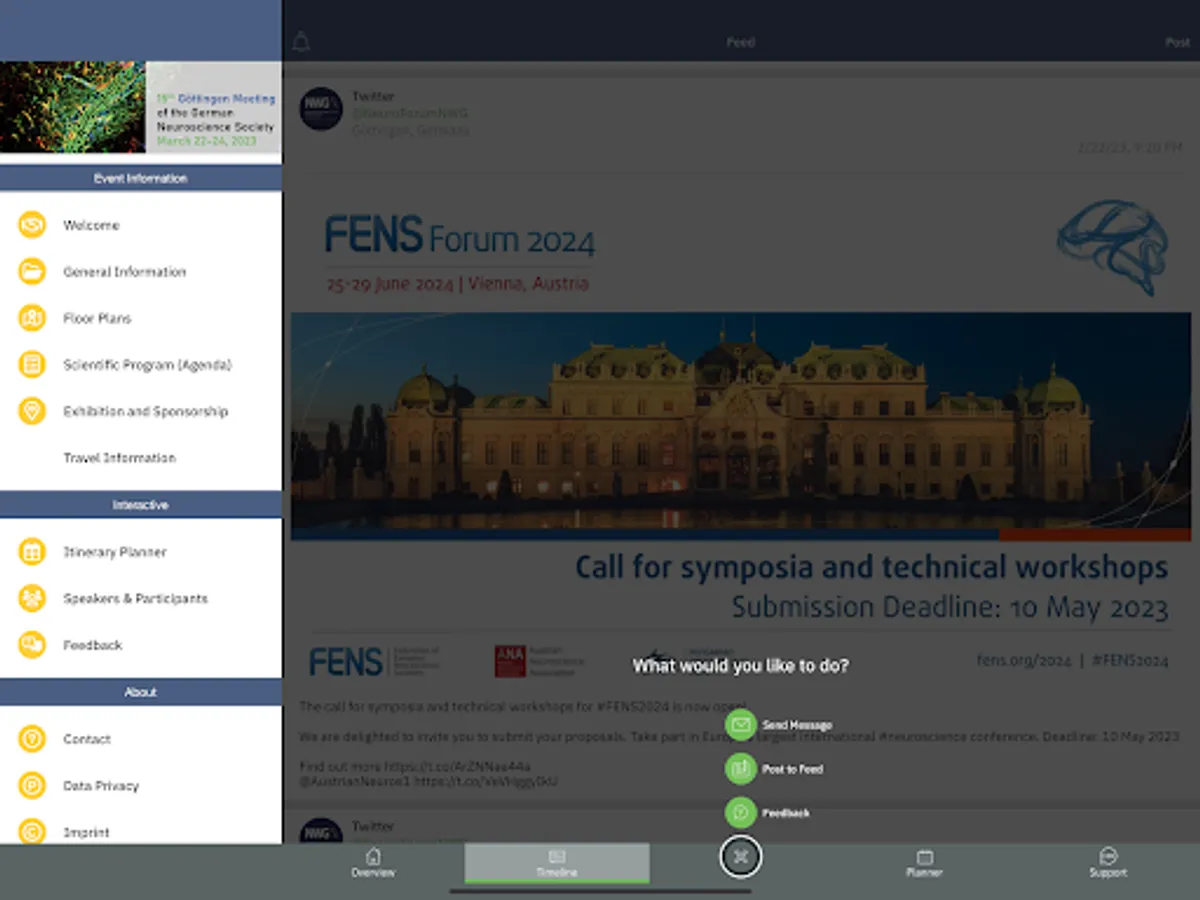The width and height of the screenshot is (1200, 900).
Task: Tap the Exhibition and Sponsorship icon
Action: coord(32,411)
